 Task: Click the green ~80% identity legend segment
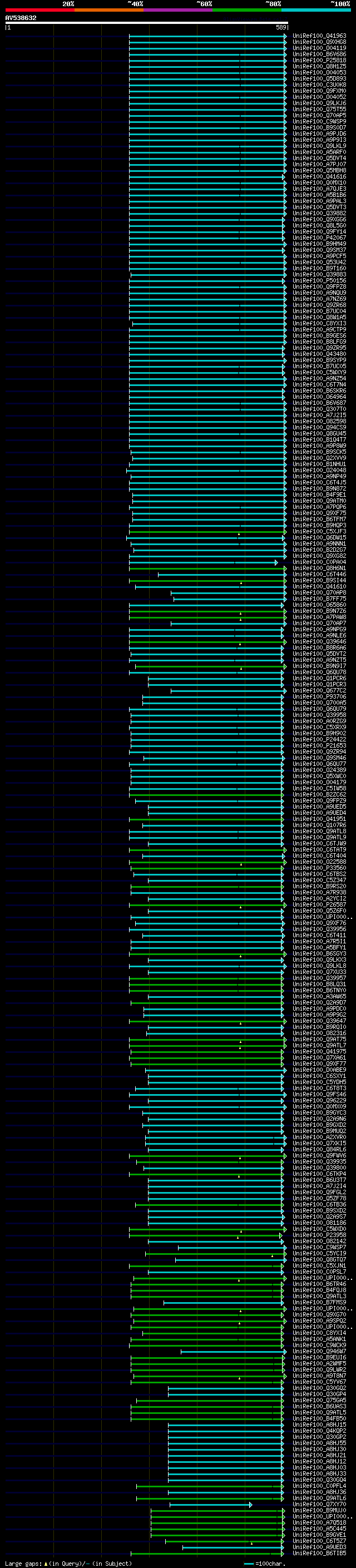click(x=247, y=11)
